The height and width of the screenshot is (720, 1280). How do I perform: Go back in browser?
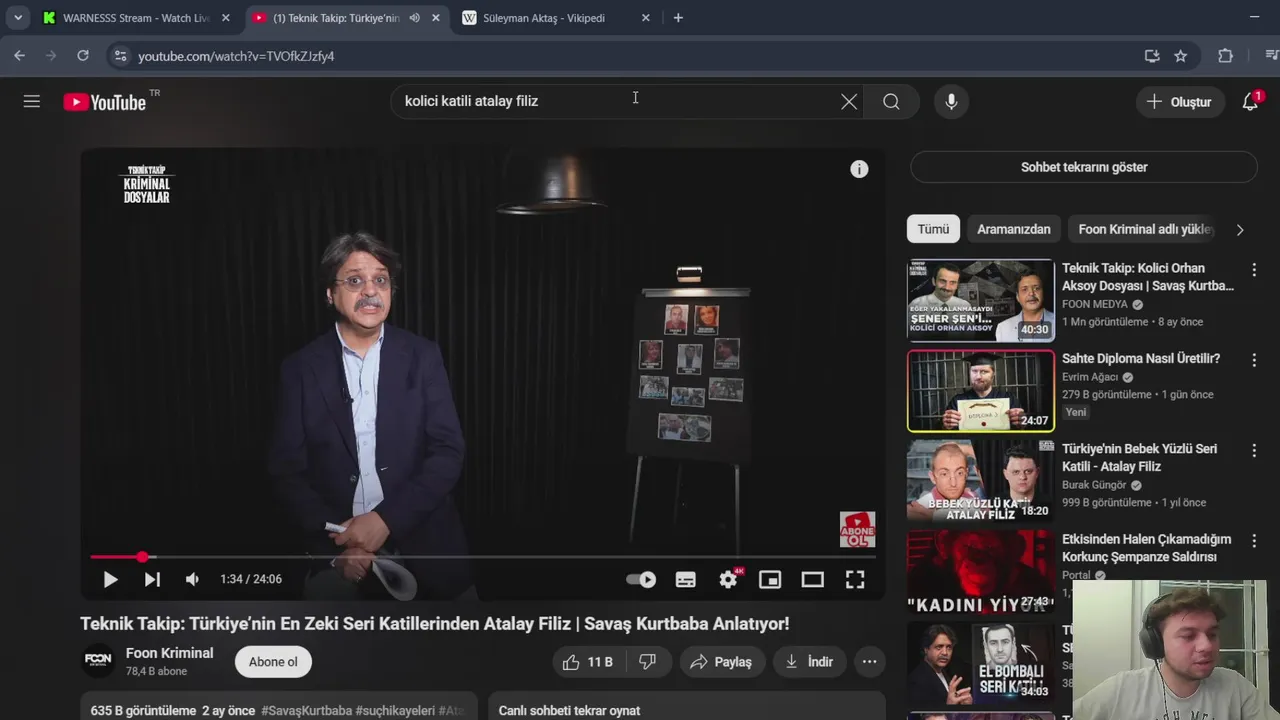(19, 56)
